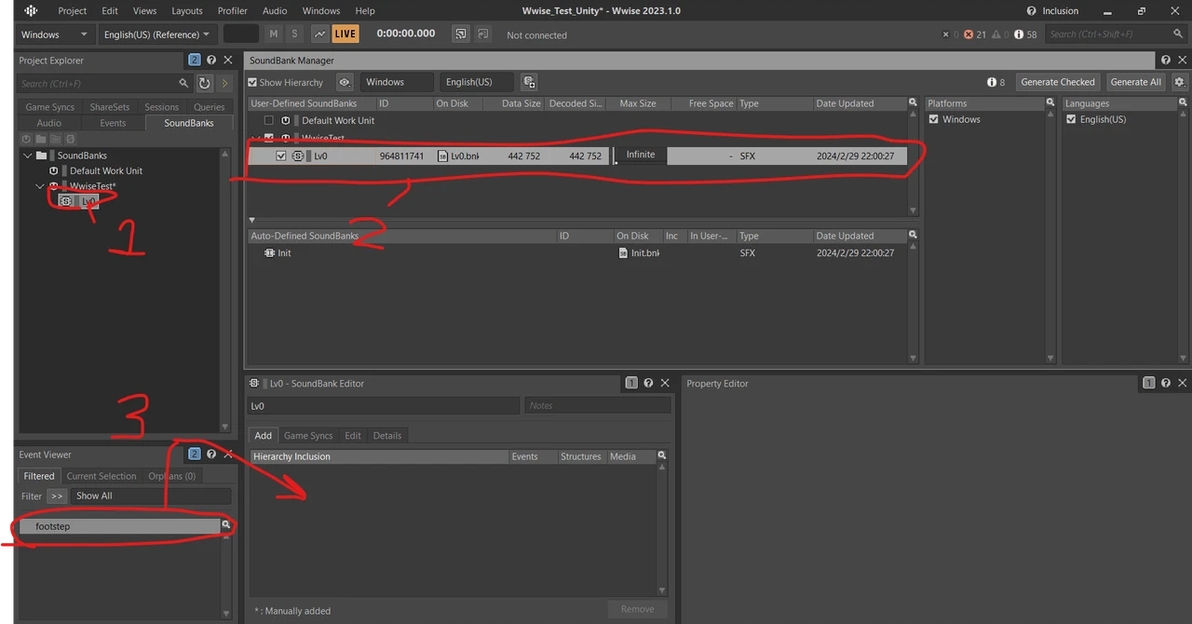Toggle the S solo button in the toolbar
Viewport: 1192px width, 624px height.
coord(294,34)
